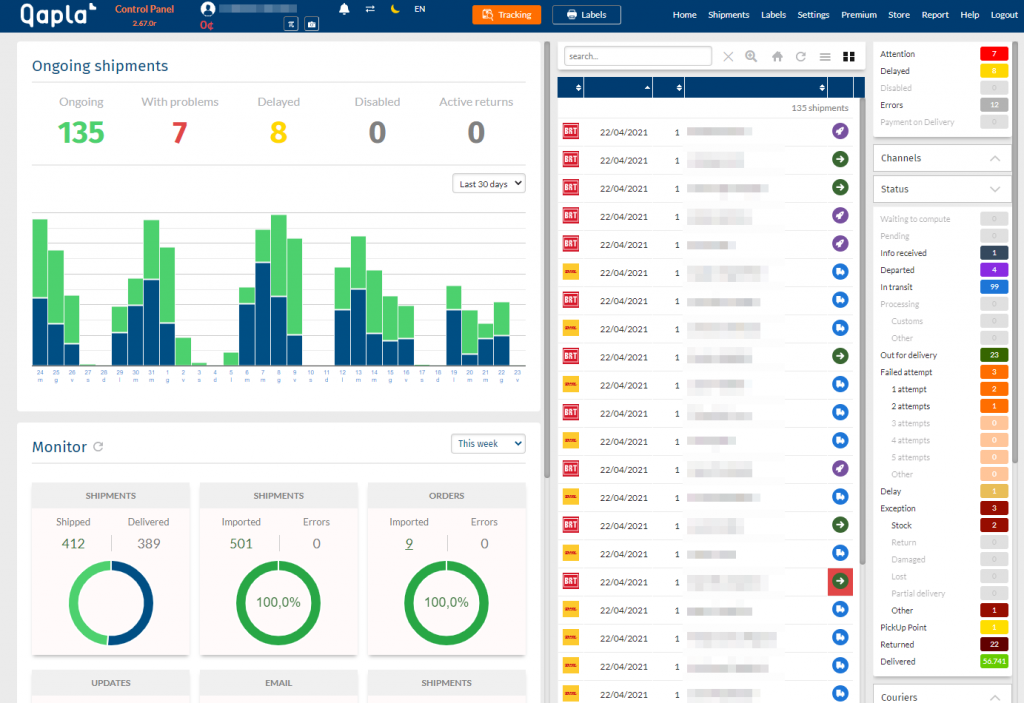Go to Home in top menu
This screenshot has height=703, width=1024.
684,14
